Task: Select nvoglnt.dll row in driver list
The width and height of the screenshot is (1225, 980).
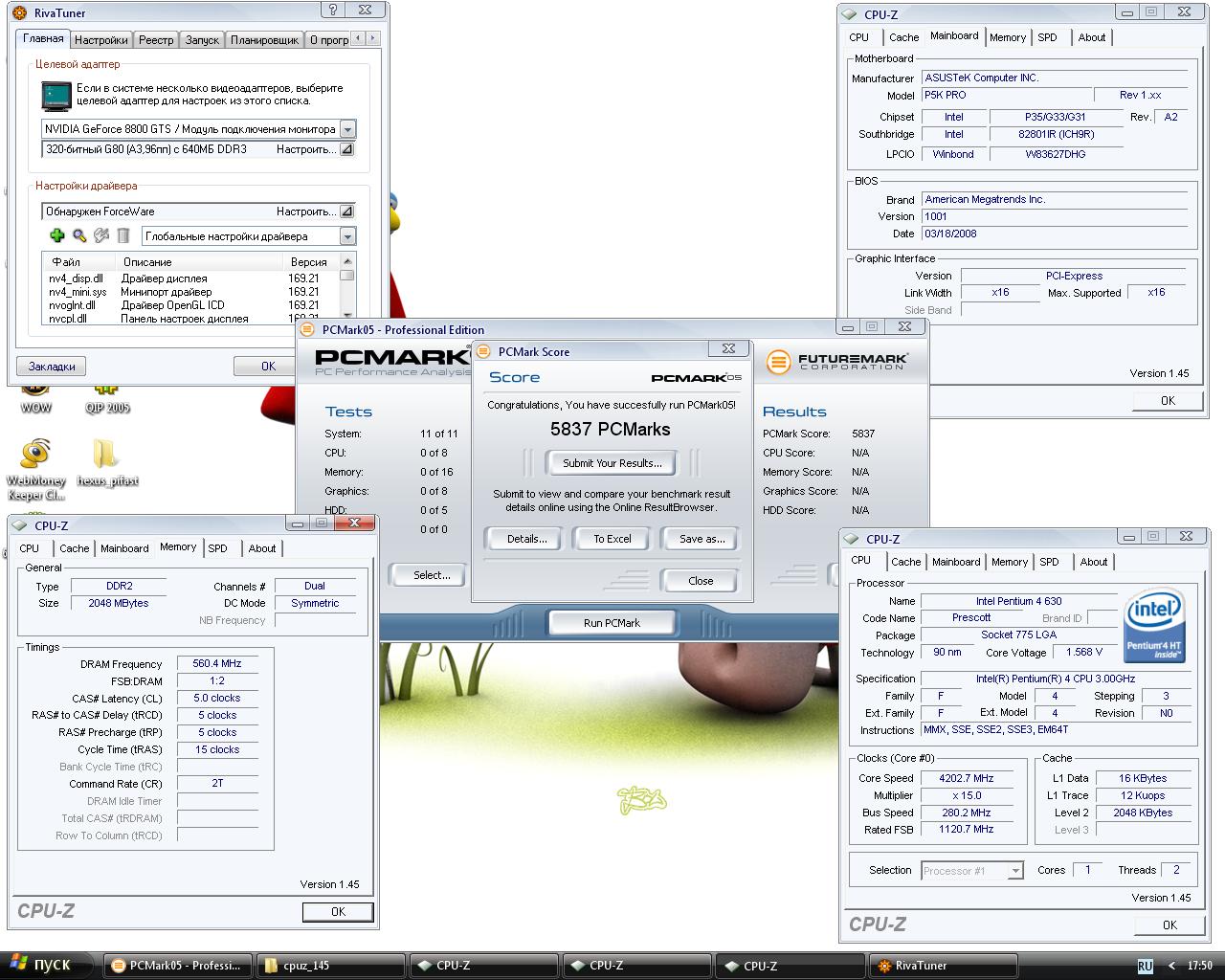Action: 190,305
